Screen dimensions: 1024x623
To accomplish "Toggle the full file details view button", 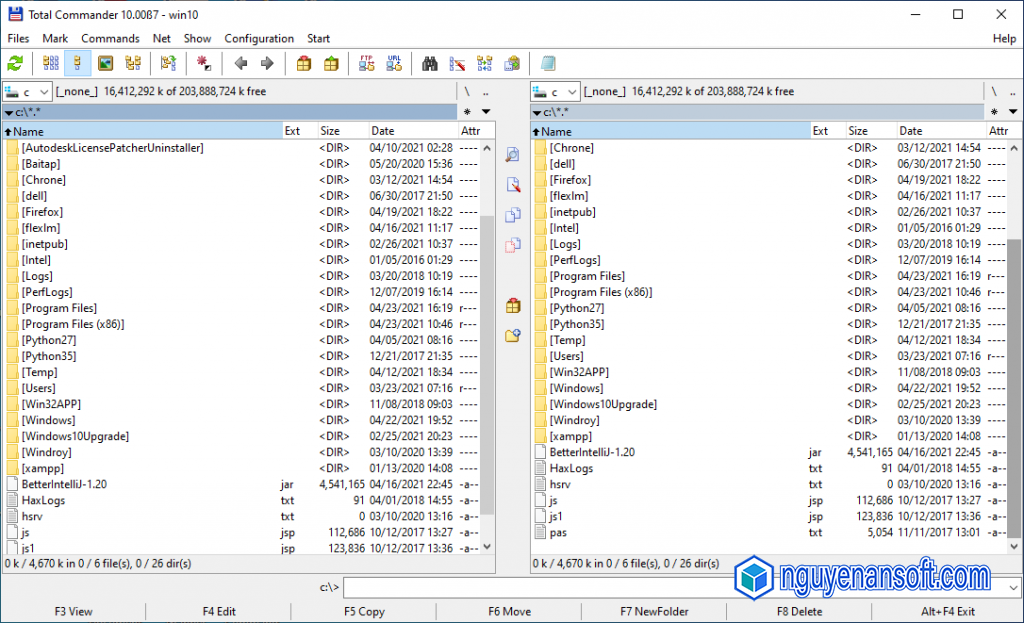I will (78, 63).
